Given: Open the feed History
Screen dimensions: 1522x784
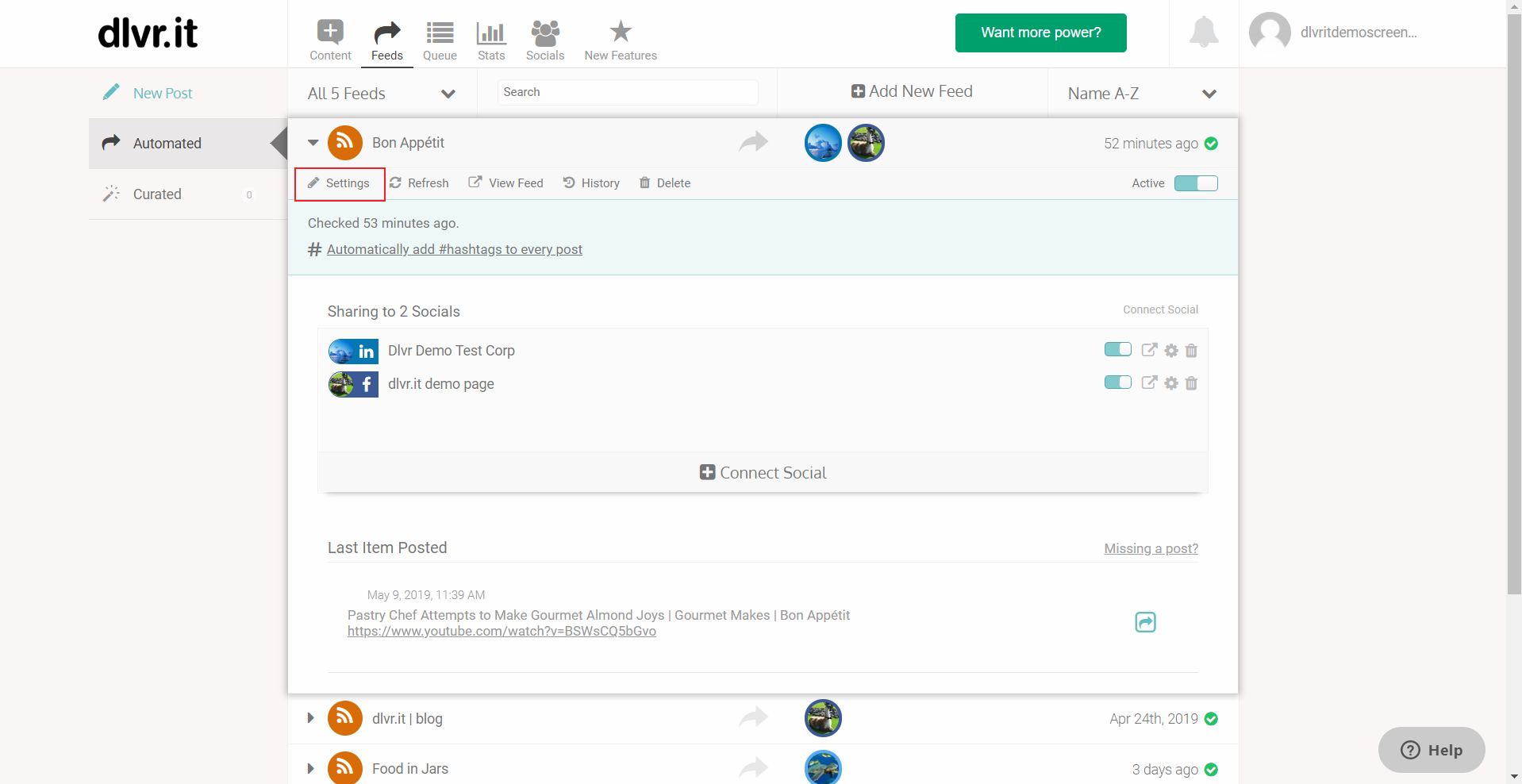Looking at the screenshot, I should (x=592, y=183).
